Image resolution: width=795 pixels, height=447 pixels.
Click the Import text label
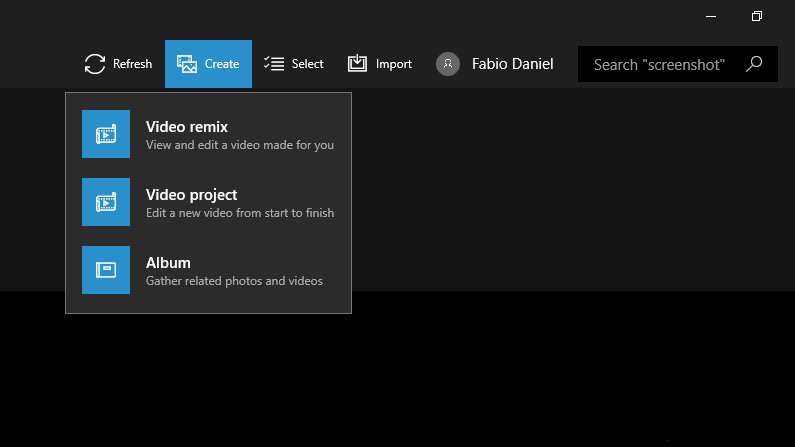(393, 64)
